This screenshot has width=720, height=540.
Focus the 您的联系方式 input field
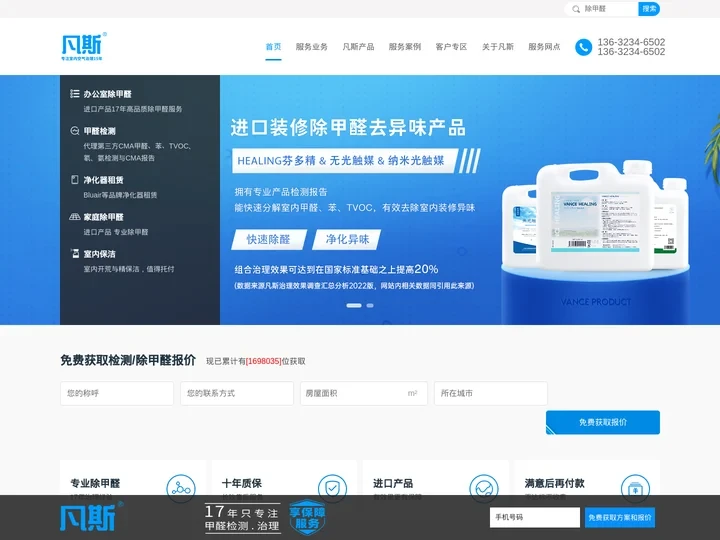coord(236,393)
